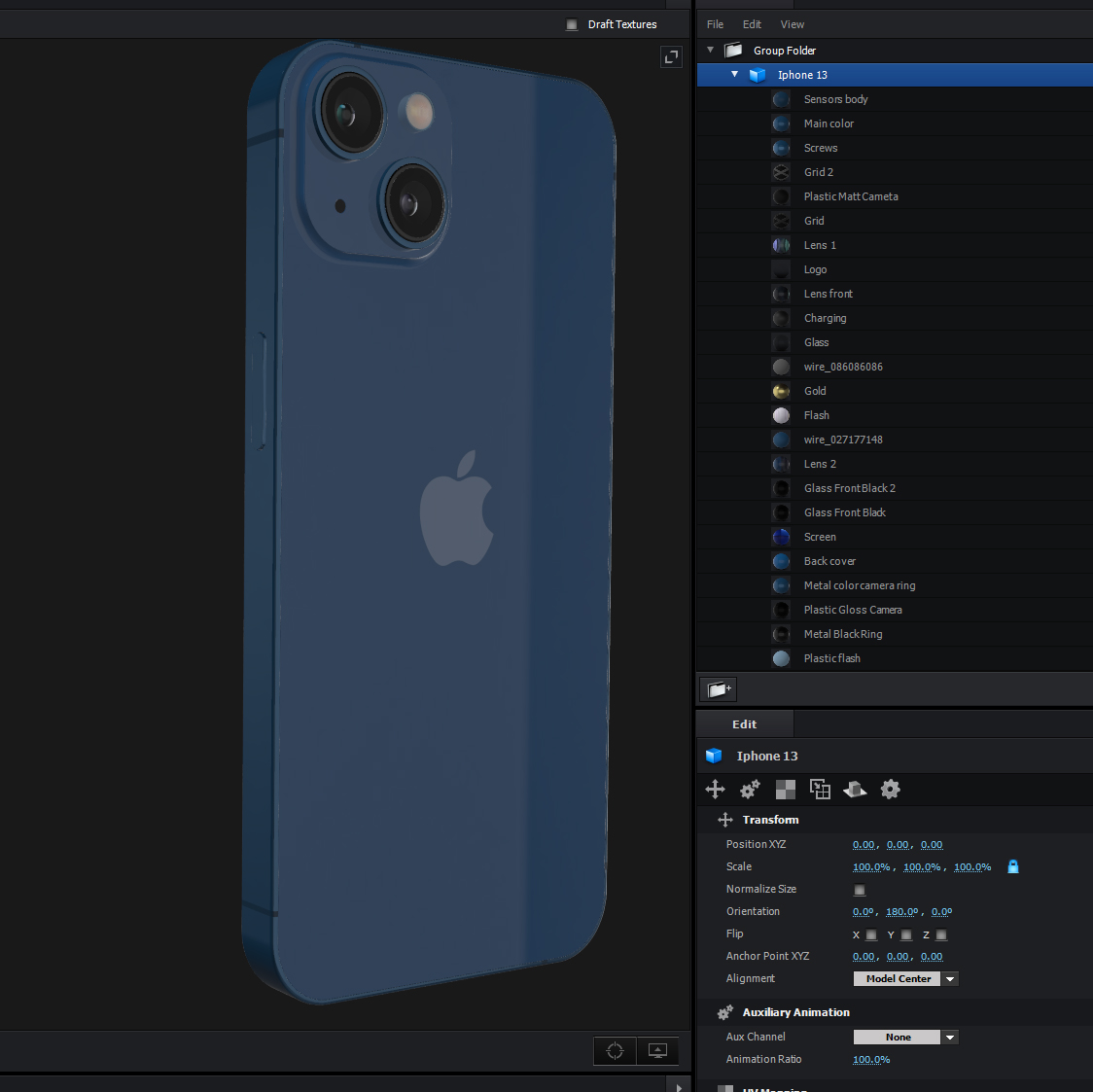1093x1092 pixels.
Task: Click Orientation Z value 0.0°
Action: click(941, 911)
